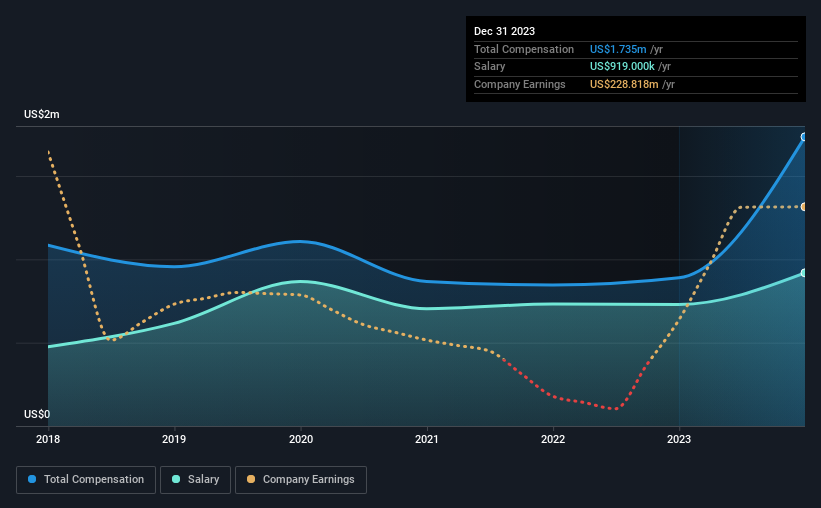This screenshot has width=821, height=508.
Task: Click the orange Company Earnings end-point marker
Action: (x=803, y=207)
